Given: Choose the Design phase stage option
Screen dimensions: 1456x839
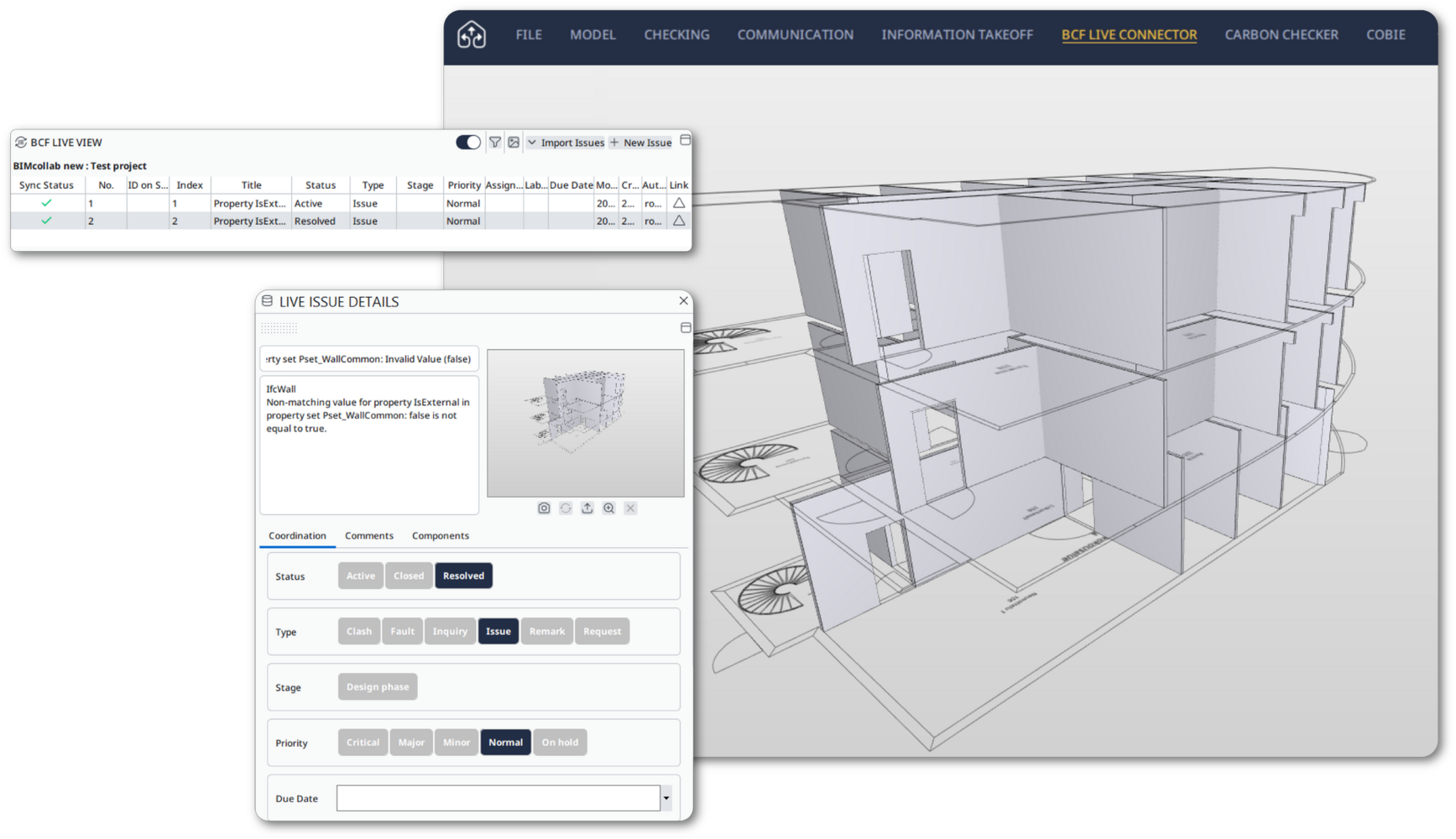Looking at the screenshot, I should click(378, 687).
